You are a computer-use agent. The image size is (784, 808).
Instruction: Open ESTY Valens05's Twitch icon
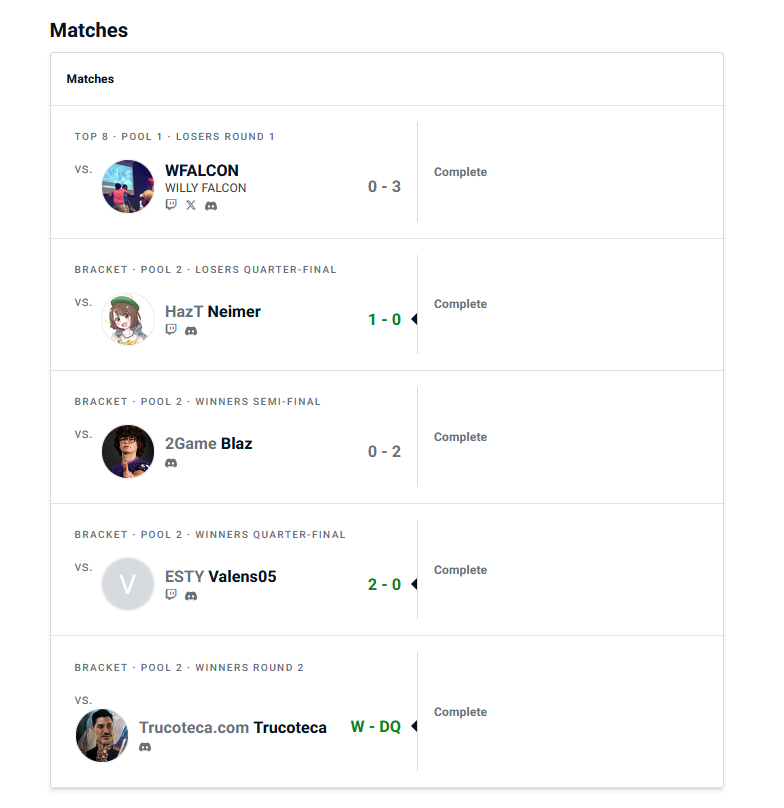pos(171,595)
